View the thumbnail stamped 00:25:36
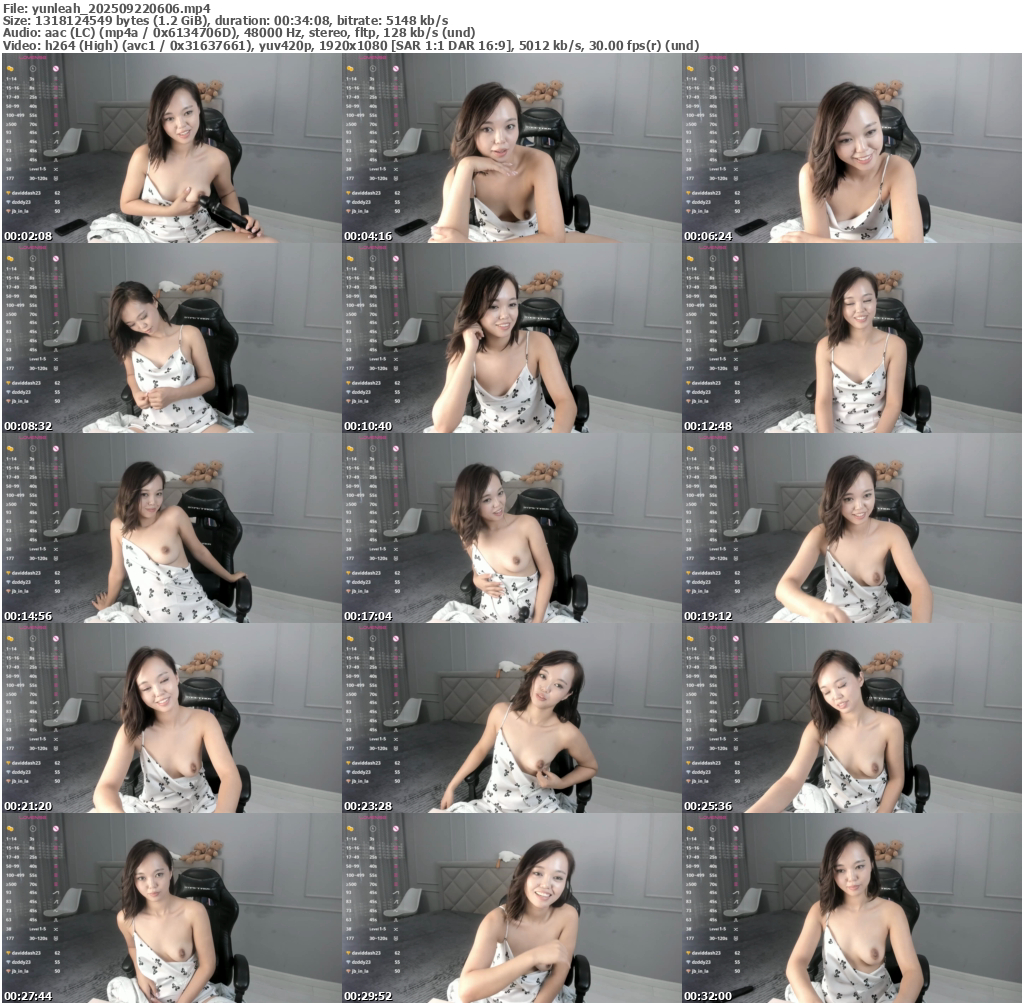Screen dimensions: 1024x1003 [852, 718]
